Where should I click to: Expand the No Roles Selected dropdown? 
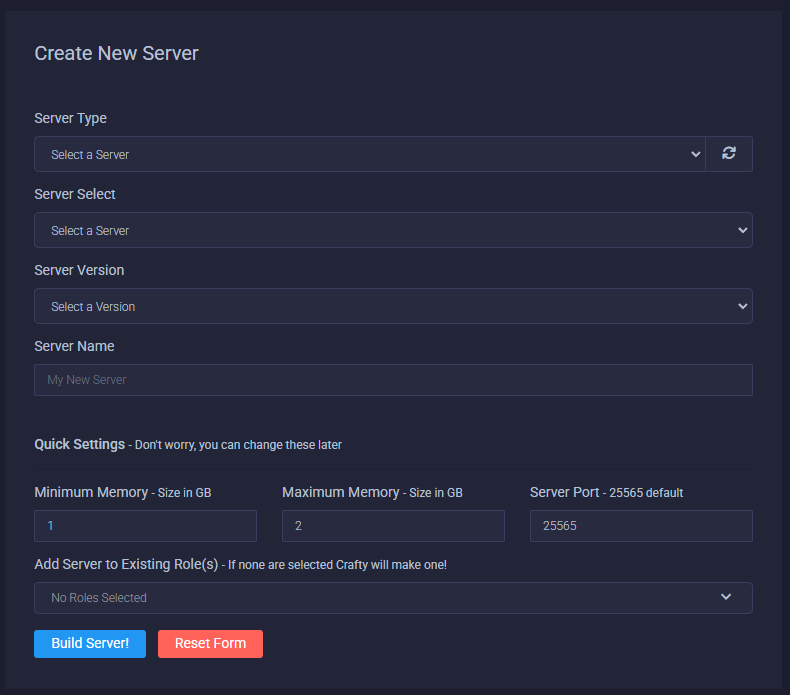point(393,598)
